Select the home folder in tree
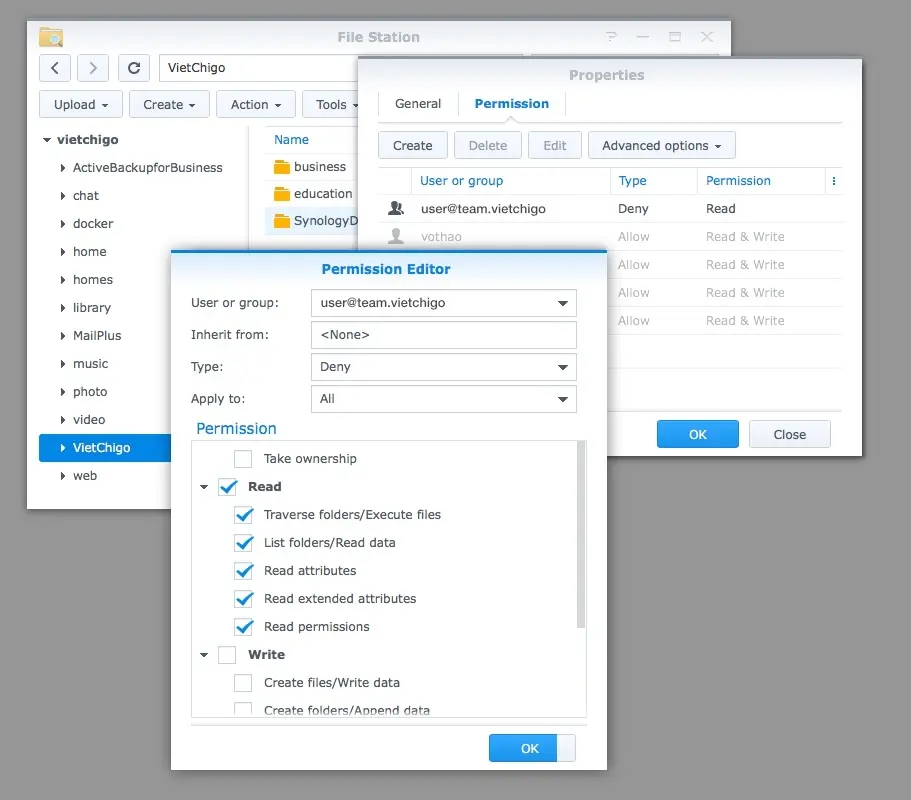The height and width of the screenshot is (800, 911). (x=89, y=252)
